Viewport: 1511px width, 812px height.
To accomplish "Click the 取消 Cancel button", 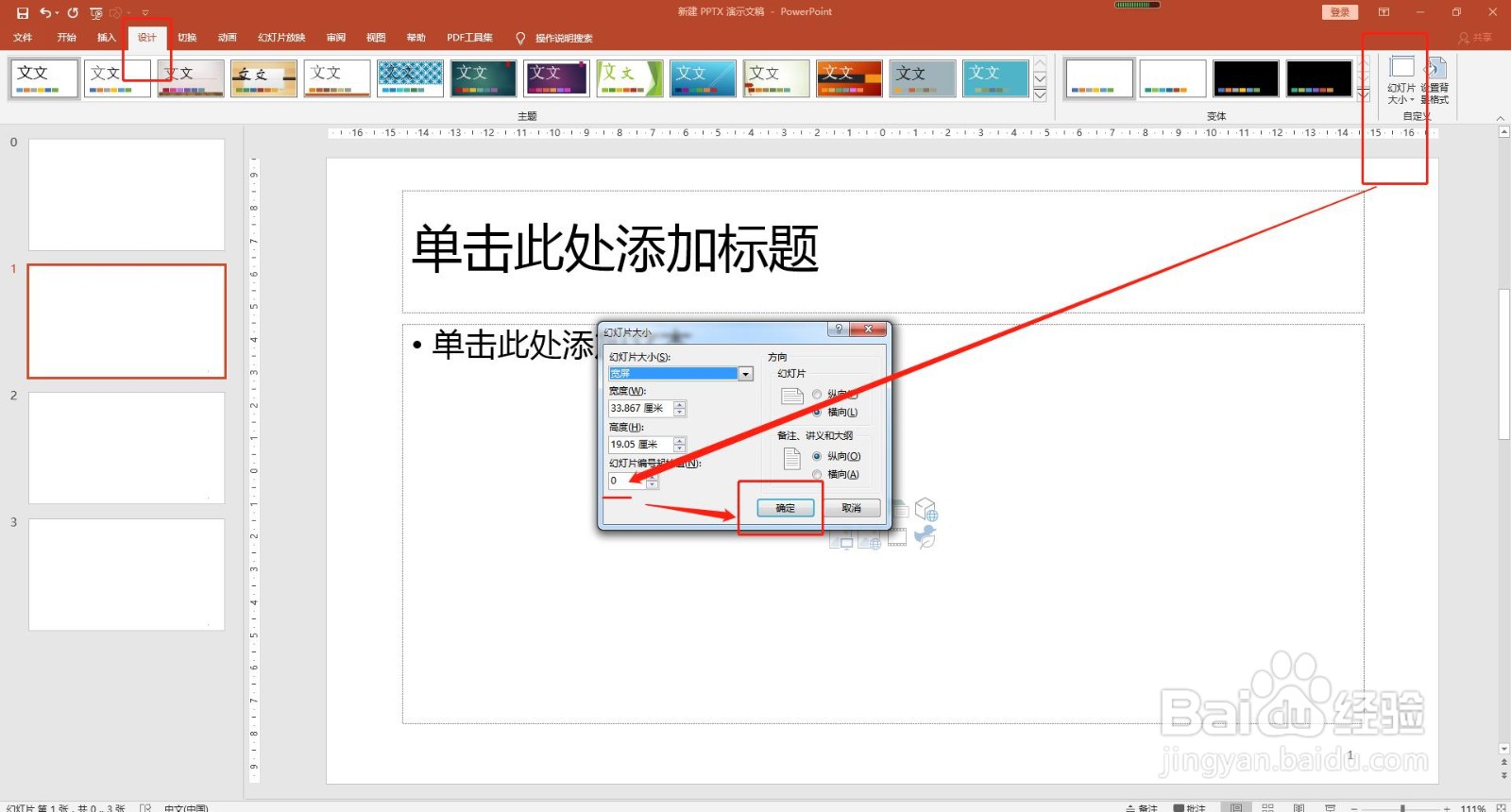I will coord(851,508).
